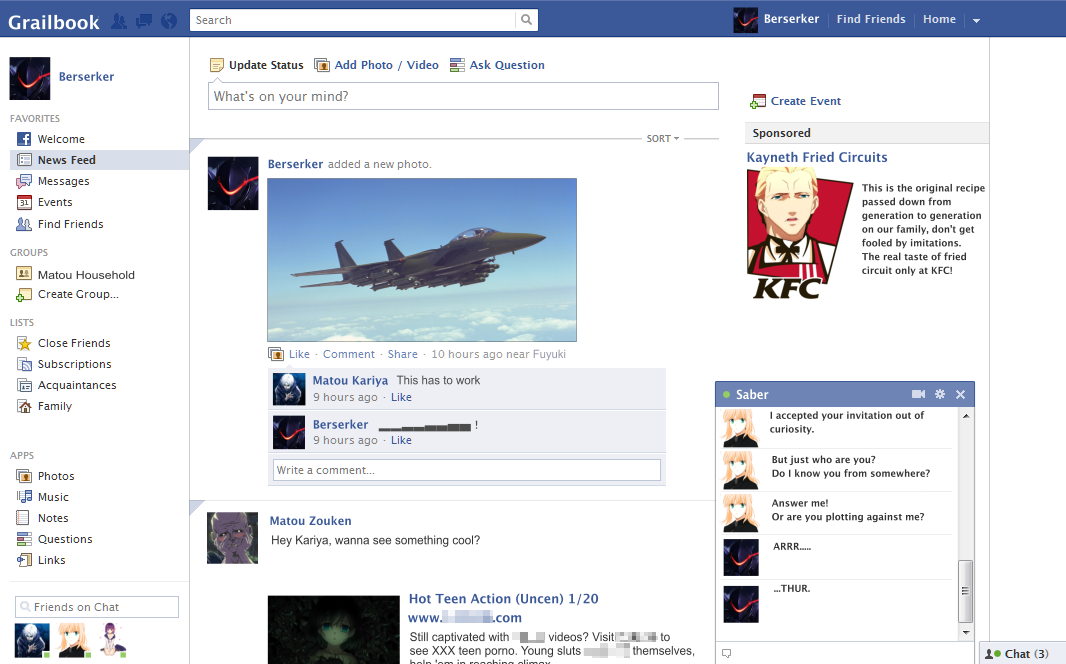1066x664 pixels.
Task: Click Matou Zouken's avatar picture
Action: pyautogui.click(x=233, y=538)
